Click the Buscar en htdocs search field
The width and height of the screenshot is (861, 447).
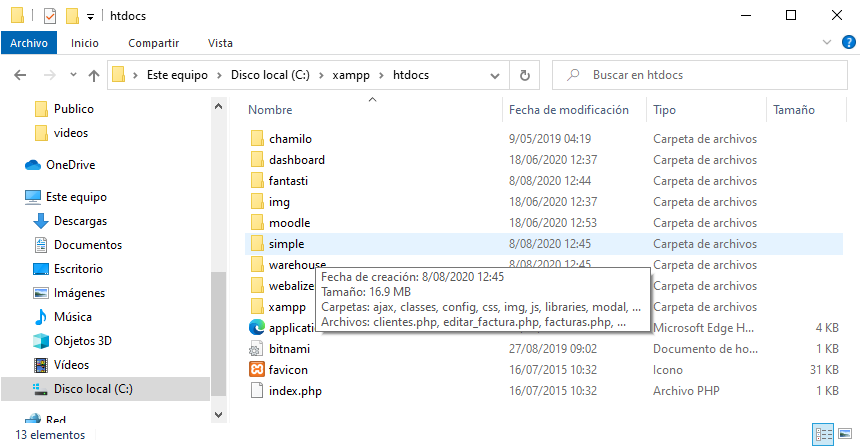(x=700, y=75)
